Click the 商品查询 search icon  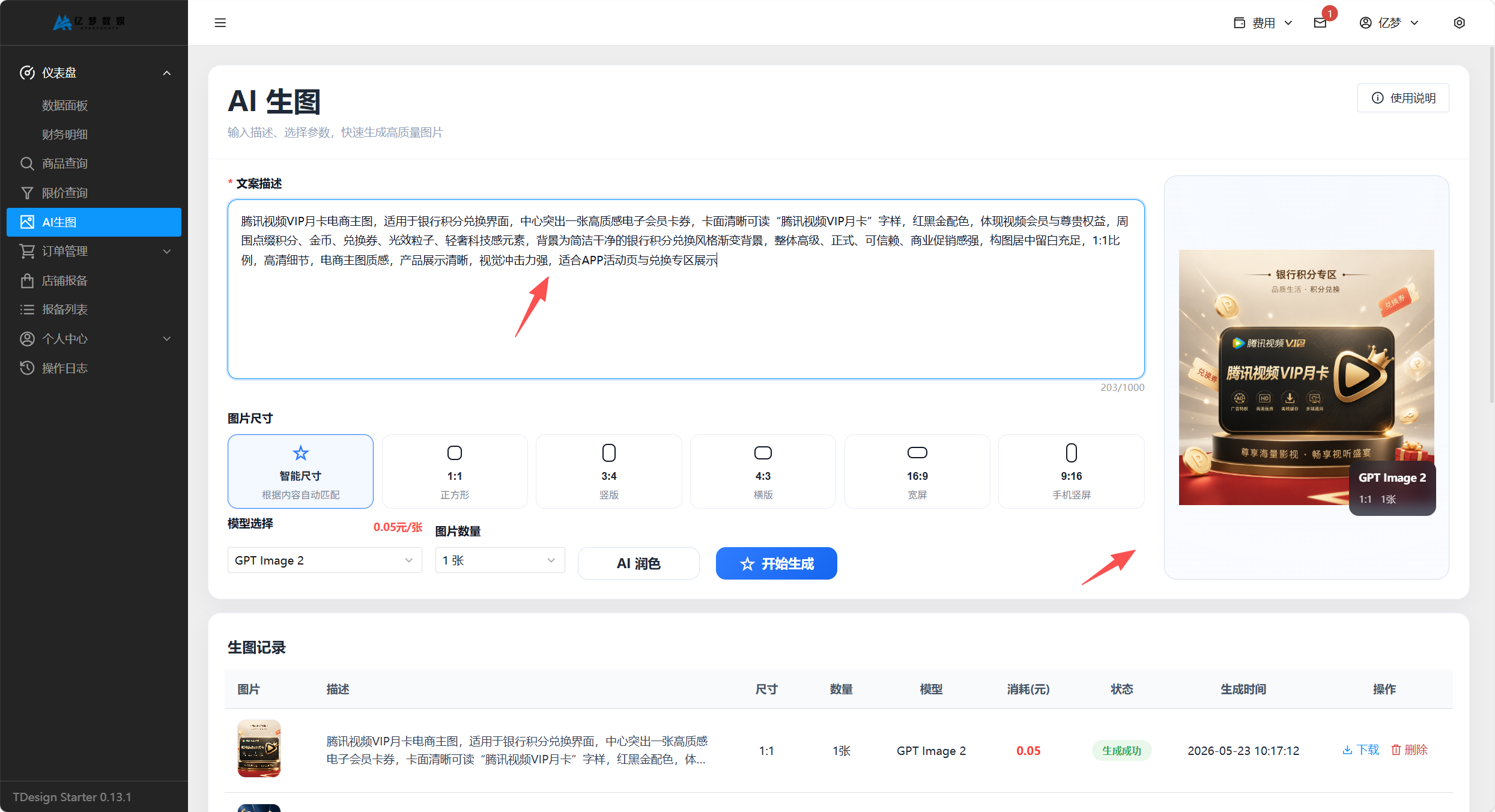click(x=27, y=163)
